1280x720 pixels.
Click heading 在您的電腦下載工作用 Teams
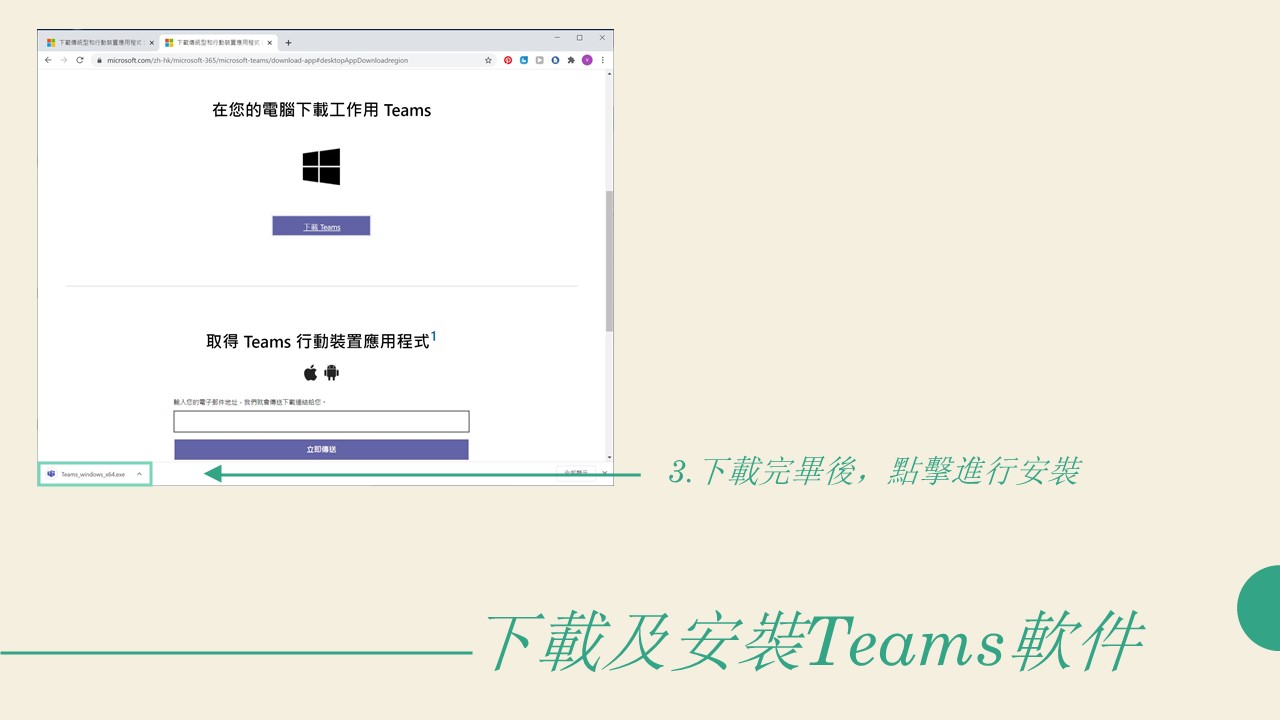[x=321, y=110]
